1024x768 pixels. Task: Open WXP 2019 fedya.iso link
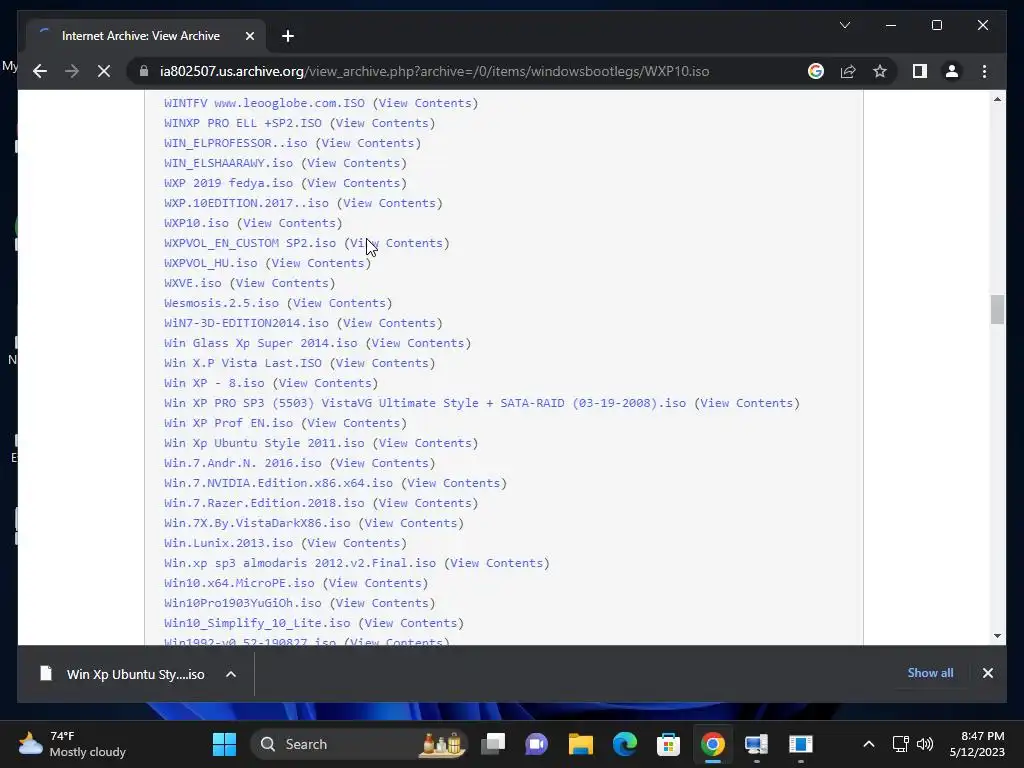pyautogui.click(x=229, y=183)
